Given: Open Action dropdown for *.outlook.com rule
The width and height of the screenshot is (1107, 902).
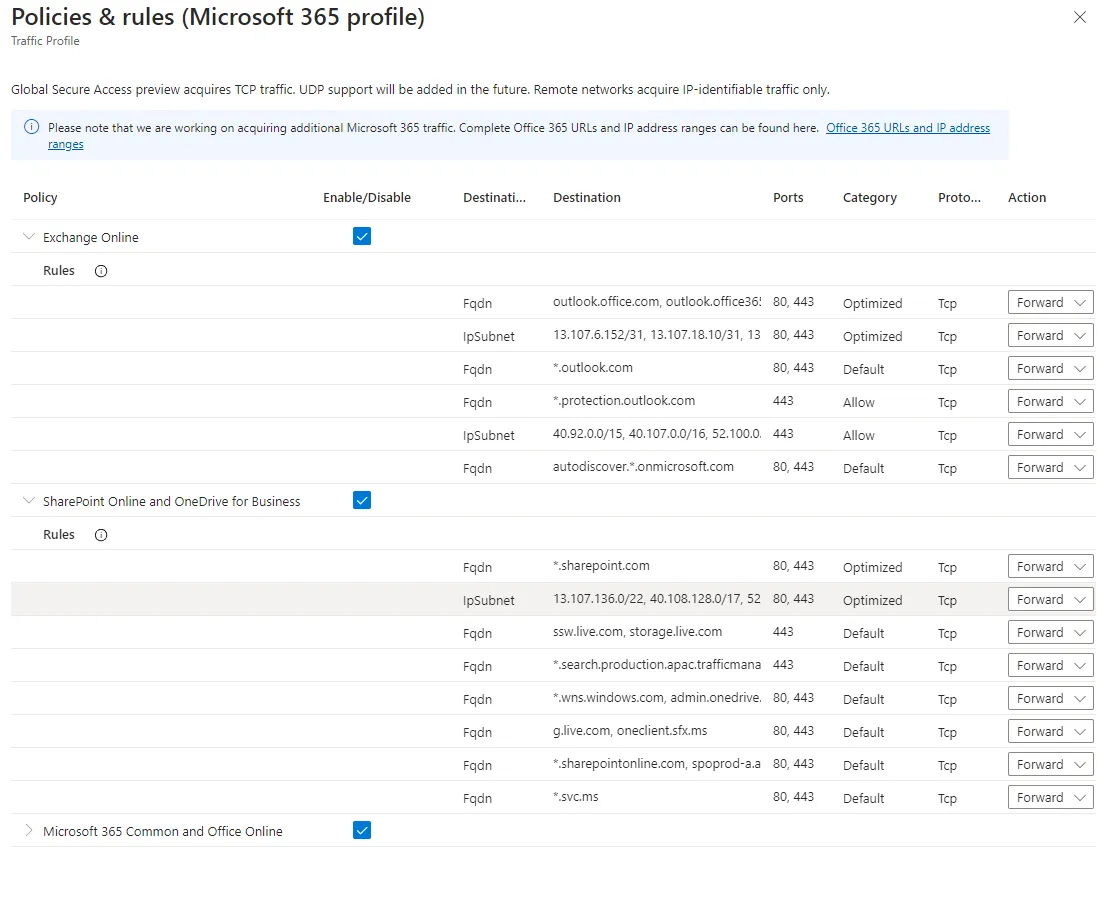Looking at the screenshot, I should click(1051, 368).
